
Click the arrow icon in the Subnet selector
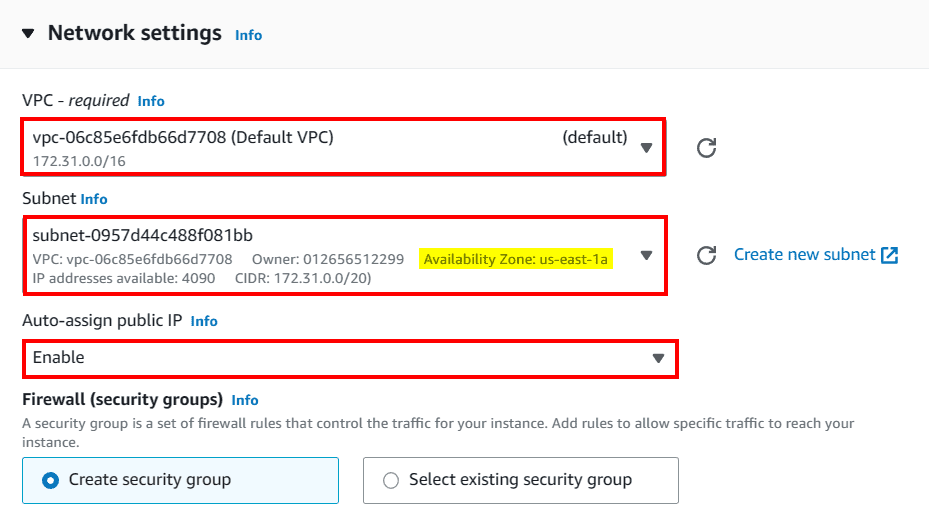[x=646, y=255]
